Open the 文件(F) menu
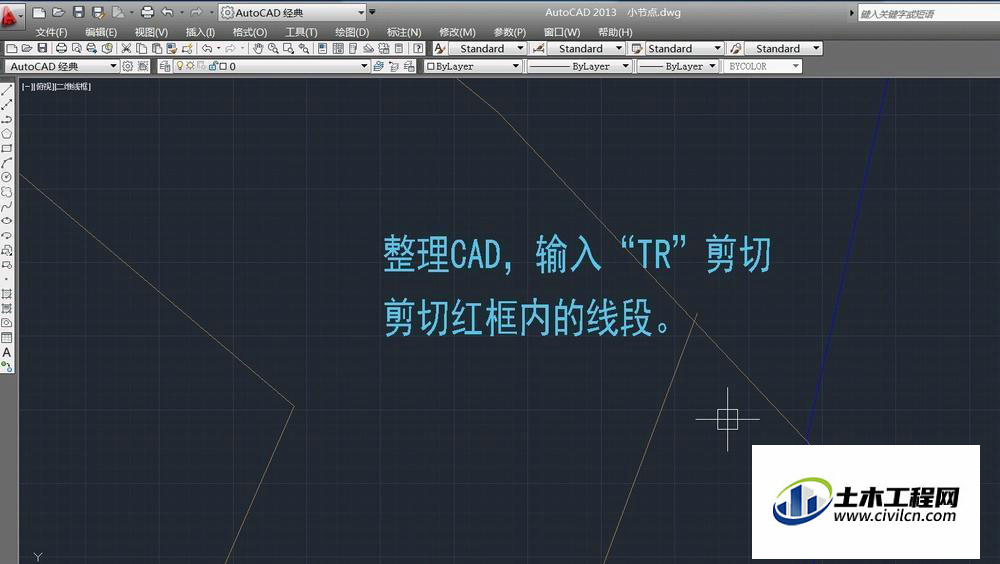This screenshot has width=1000, height=564. click(x=51, y=32)
